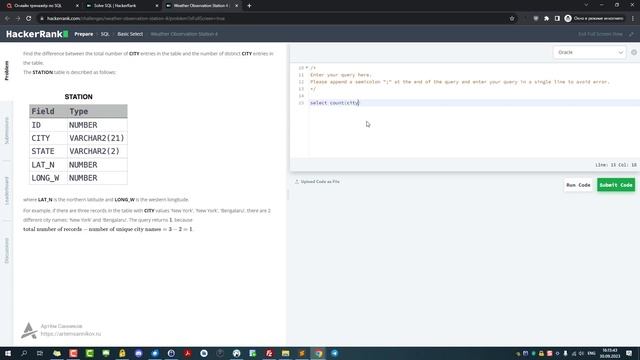
Task: Close the Solve SQL browser tab
Action: [157, 6]
